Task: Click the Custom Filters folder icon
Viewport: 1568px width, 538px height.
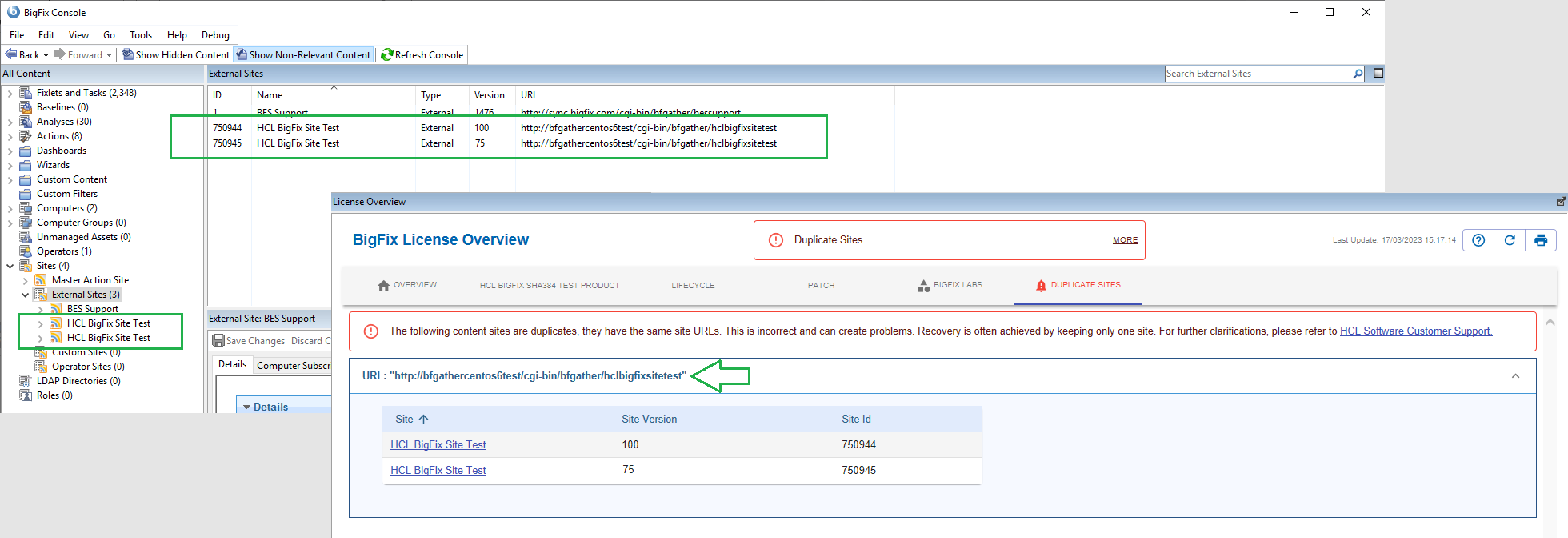Action: tap(26, 194)
